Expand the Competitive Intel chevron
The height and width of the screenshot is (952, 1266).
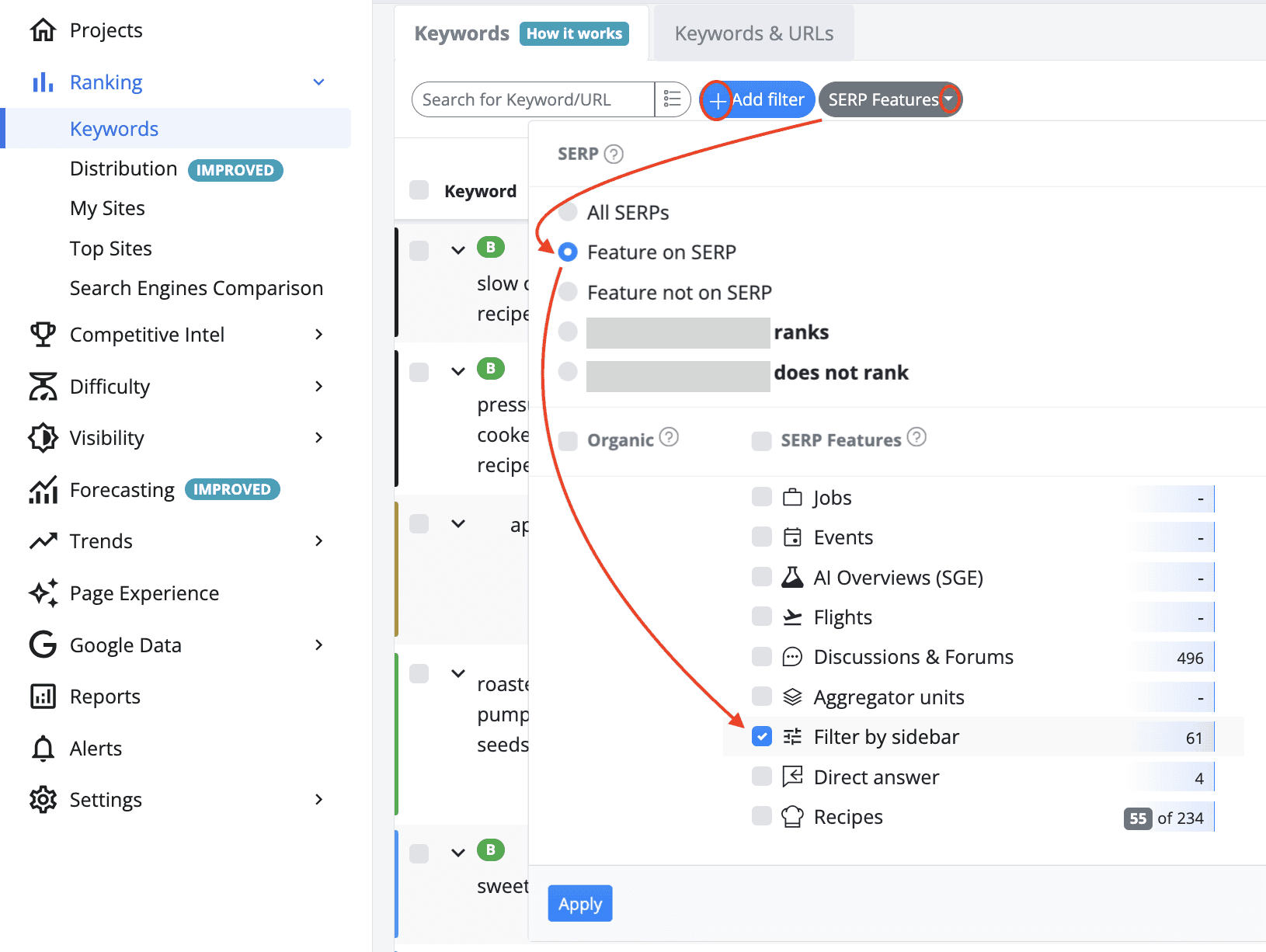[x=318, y=335]
